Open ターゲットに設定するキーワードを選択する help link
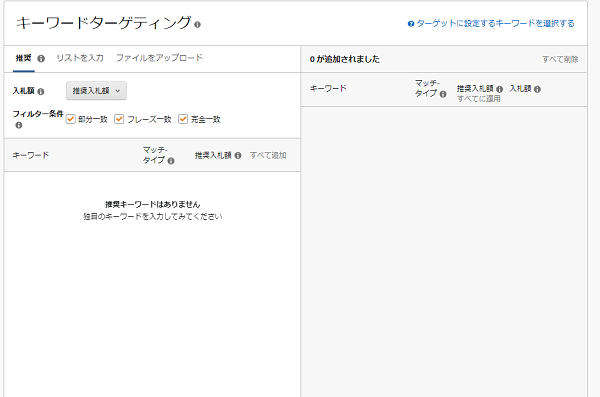 point(495,23)
